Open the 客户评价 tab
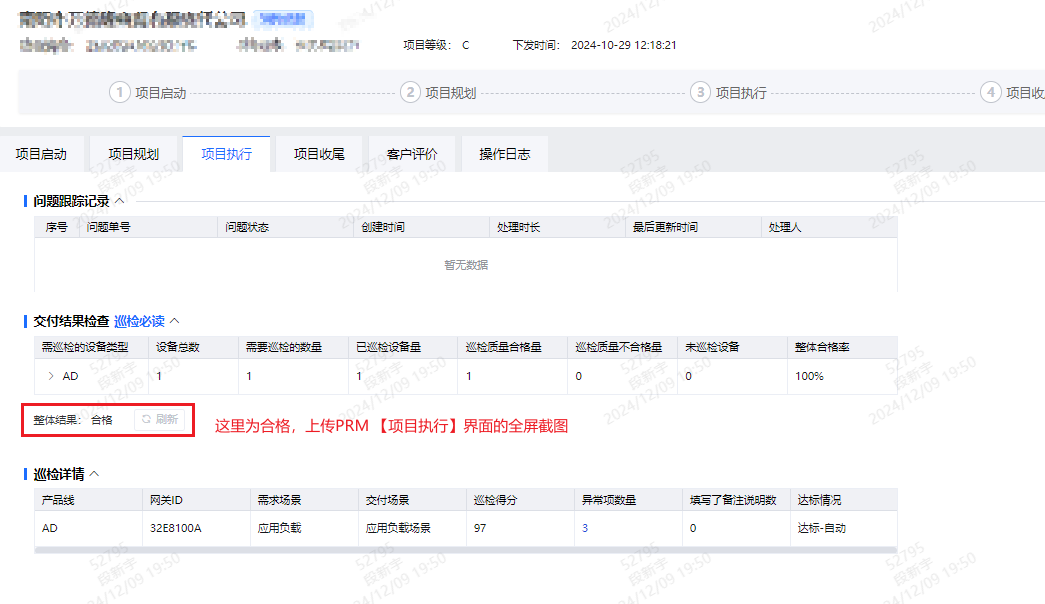Screen dimensions: 1045x604 click(412, 154)
